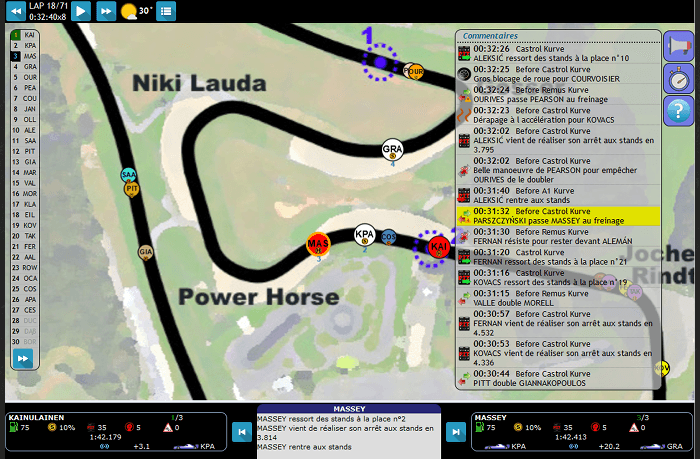This screenshot has width=700, height=459.
Task: Click commentary Gros blocage de roue COURVOISIER
Action: 558,74
